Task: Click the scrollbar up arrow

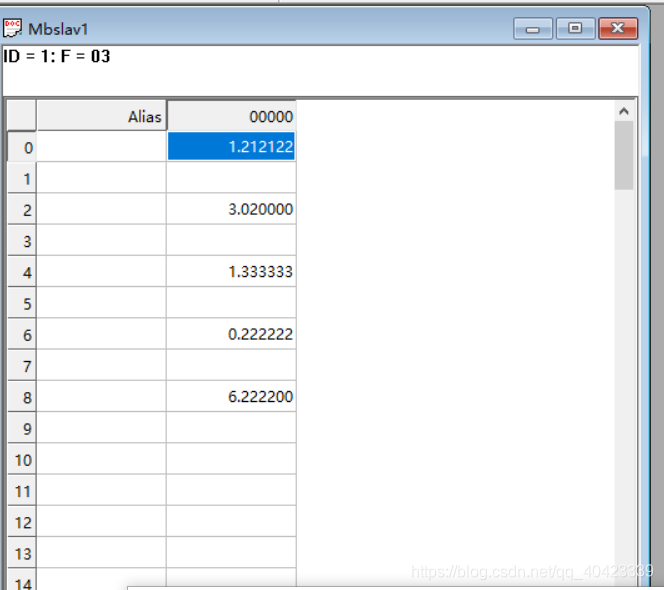Action: tap(623, 111)
